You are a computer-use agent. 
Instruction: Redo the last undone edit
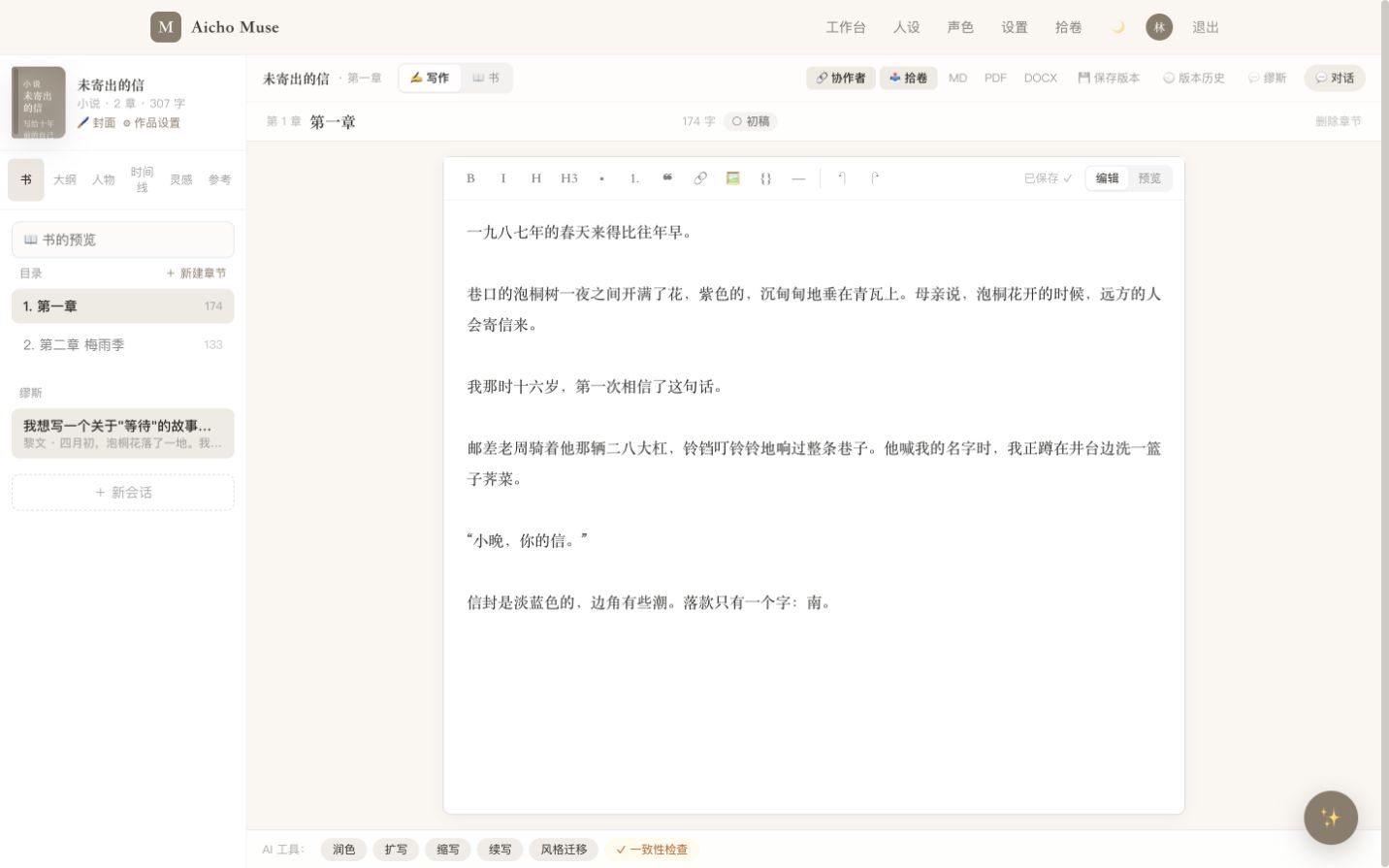coord(875,178)
